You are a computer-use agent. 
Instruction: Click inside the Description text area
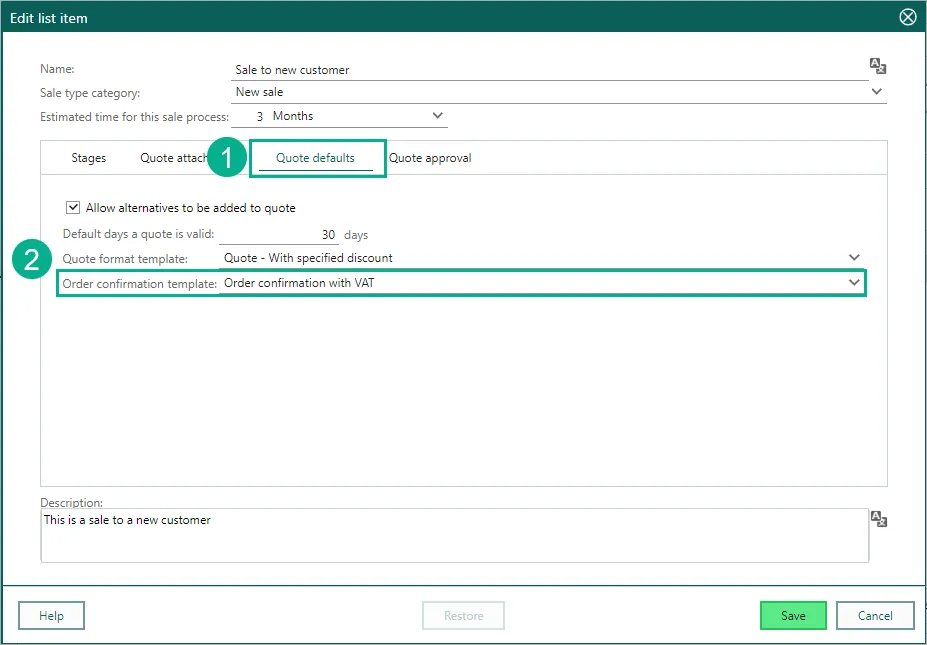pos(454,535)
